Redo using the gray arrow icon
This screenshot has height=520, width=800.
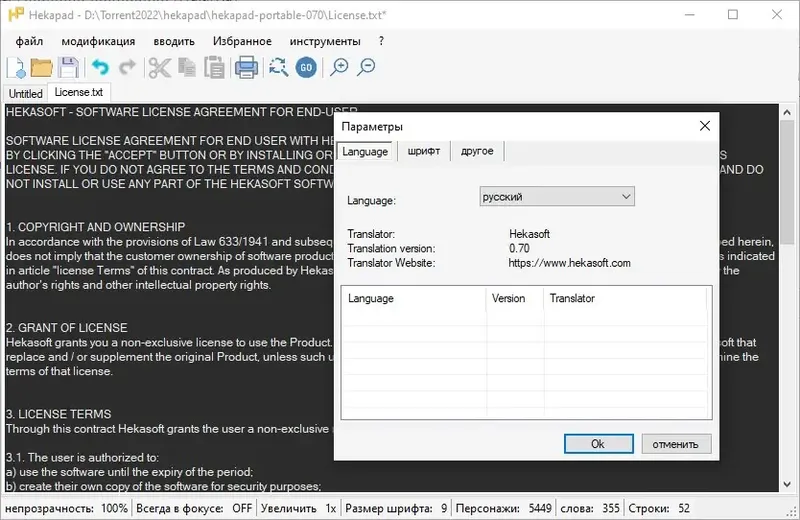pyautogui.click(x=128, y=67)
